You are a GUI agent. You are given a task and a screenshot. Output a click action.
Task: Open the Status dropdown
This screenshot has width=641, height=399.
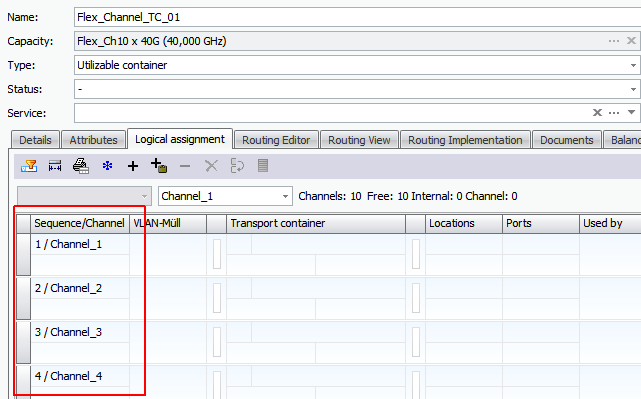point(633,89)
